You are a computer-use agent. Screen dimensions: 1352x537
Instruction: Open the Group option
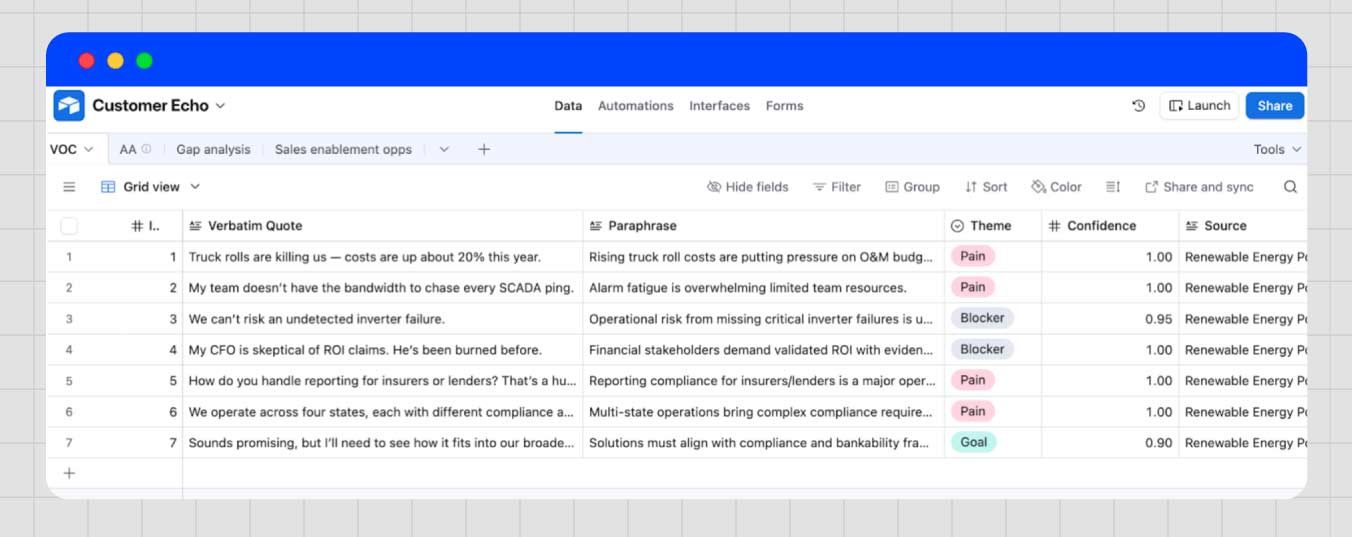912,187
